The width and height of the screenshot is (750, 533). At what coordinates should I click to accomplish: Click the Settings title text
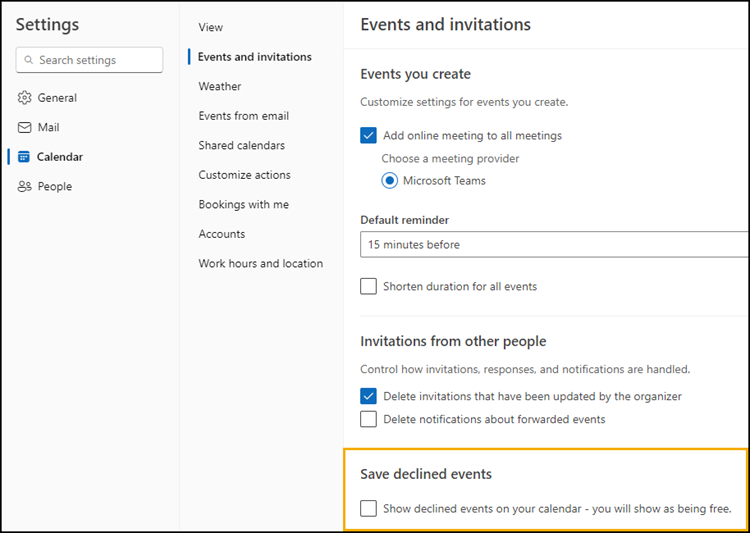click(x=47, y=25)
